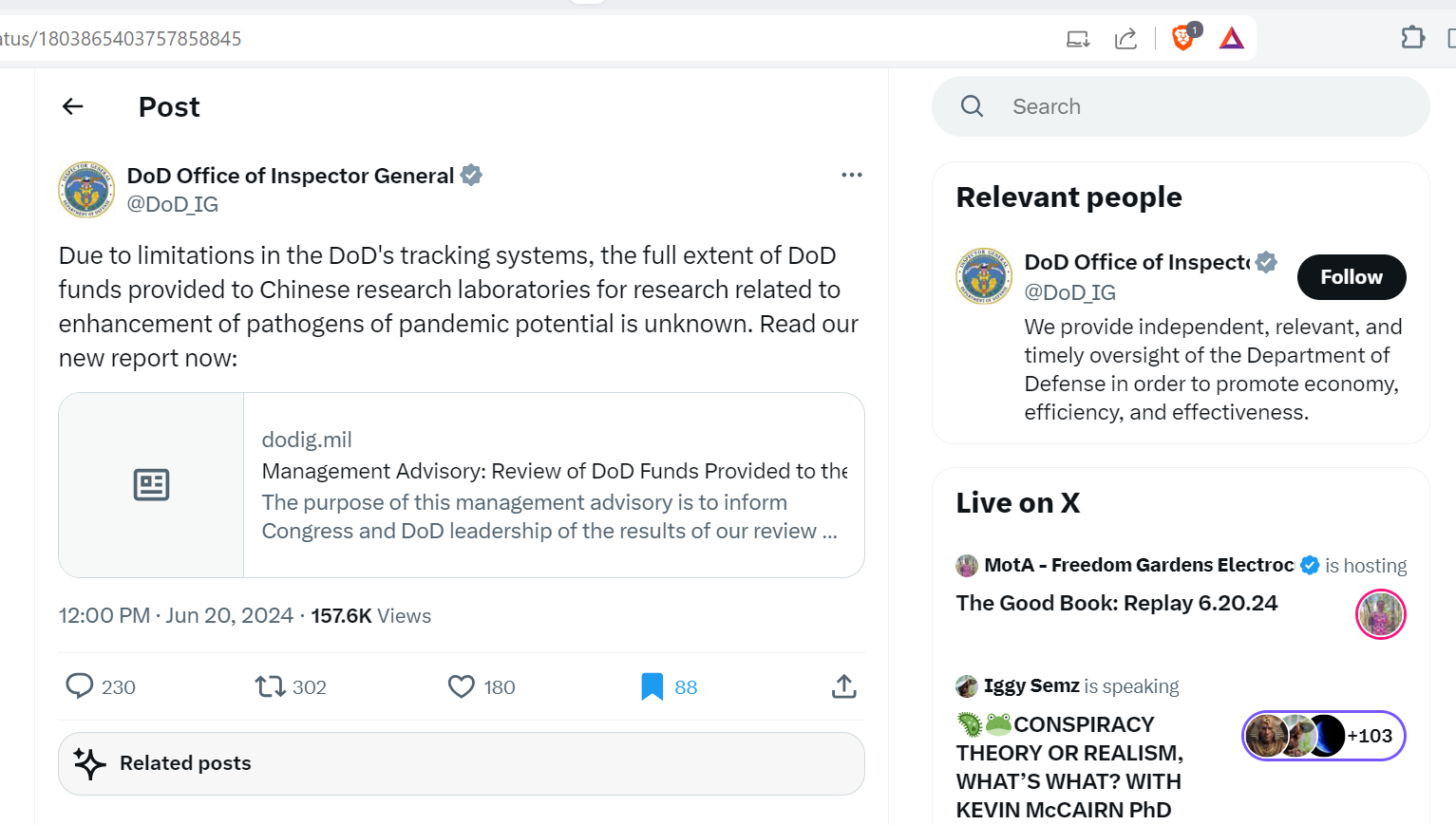Repost using the icon showing 302
This screenshot has height=825, width=1456.
coord(270,685)
